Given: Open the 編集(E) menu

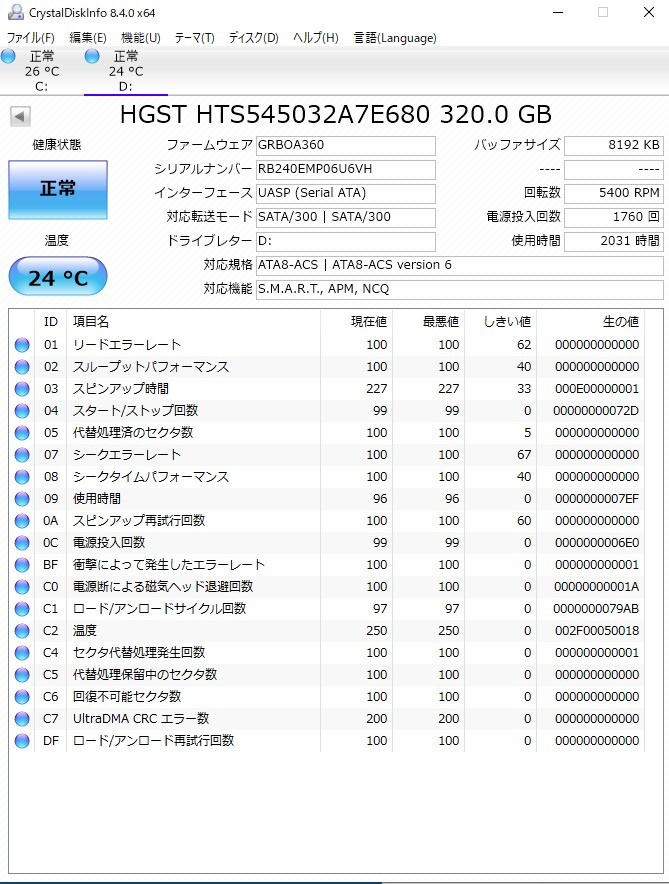Looking at the screenshot, I should click(88, 38).
